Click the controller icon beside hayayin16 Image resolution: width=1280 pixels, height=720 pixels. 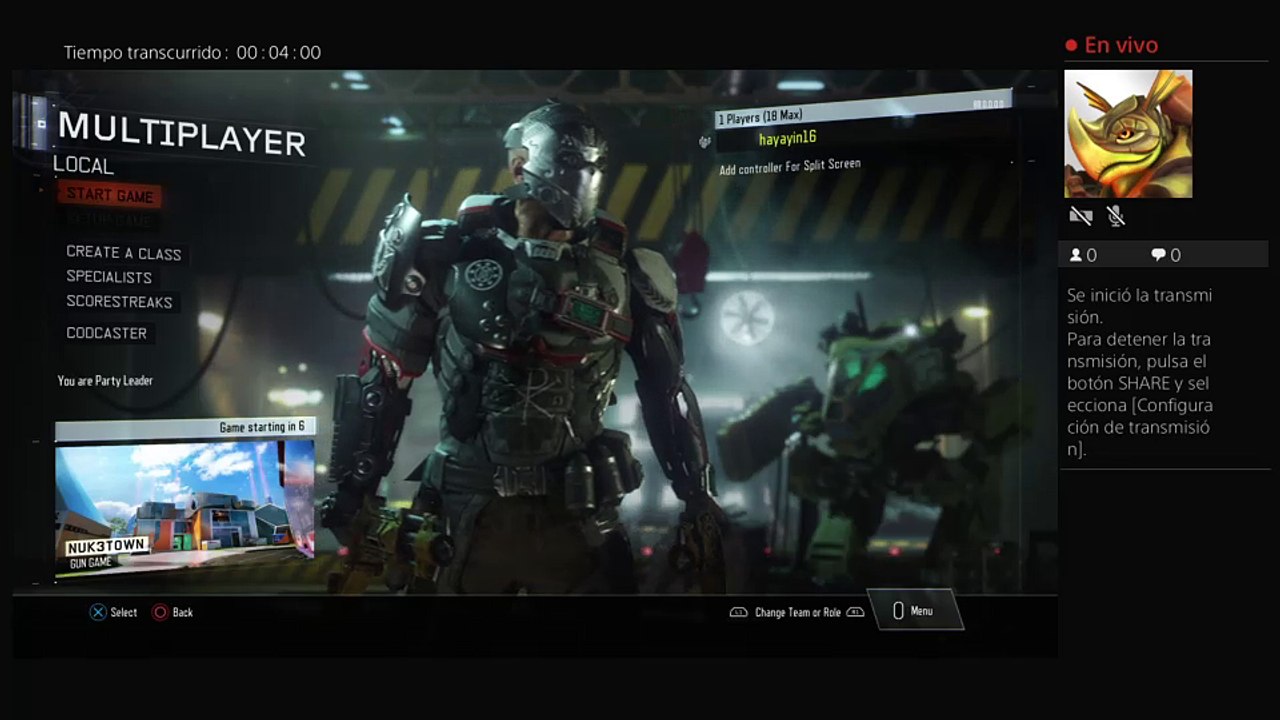(705, 142)
